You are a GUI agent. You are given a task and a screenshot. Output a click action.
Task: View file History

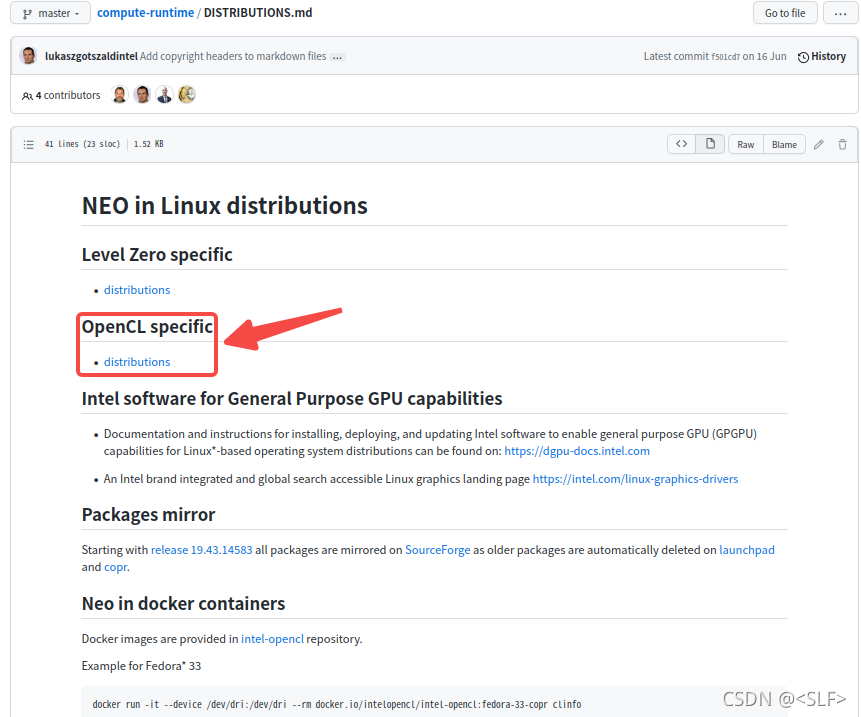(821, 57)
